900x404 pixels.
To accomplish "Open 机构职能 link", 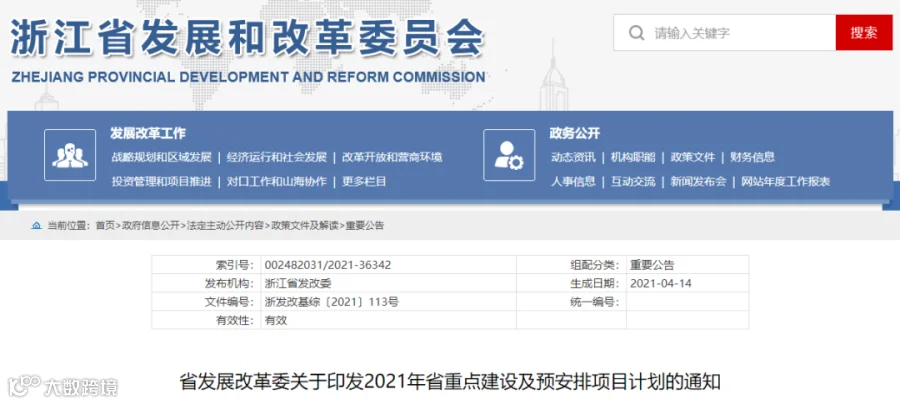I will 633,157.
